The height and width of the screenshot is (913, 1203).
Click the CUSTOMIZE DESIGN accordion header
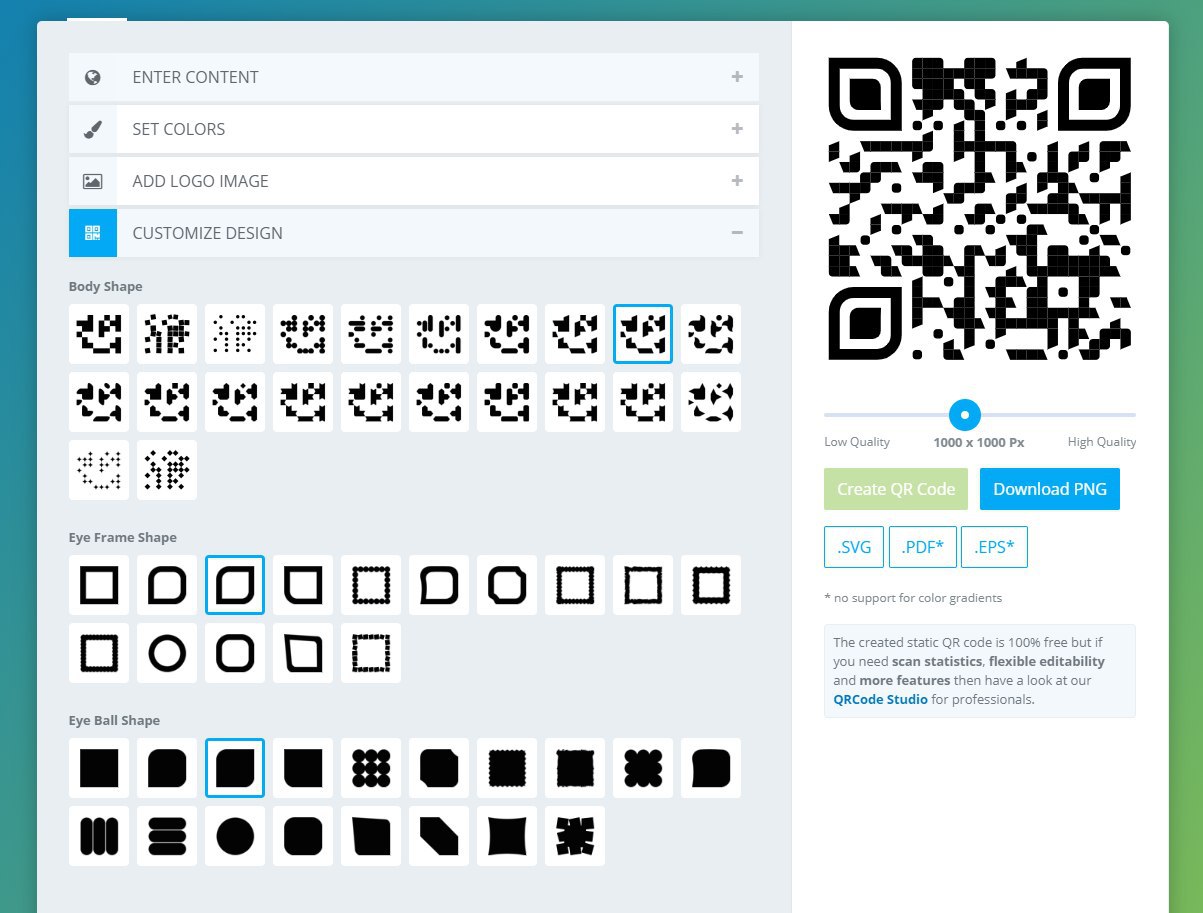tap(414, 233)
